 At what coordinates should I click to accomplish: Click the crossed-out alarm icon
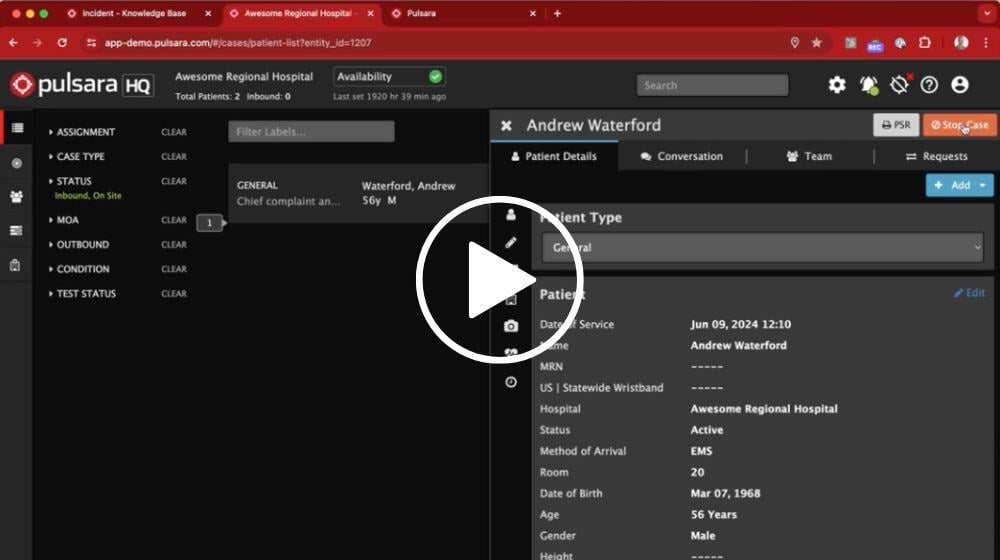coord(899,84)
